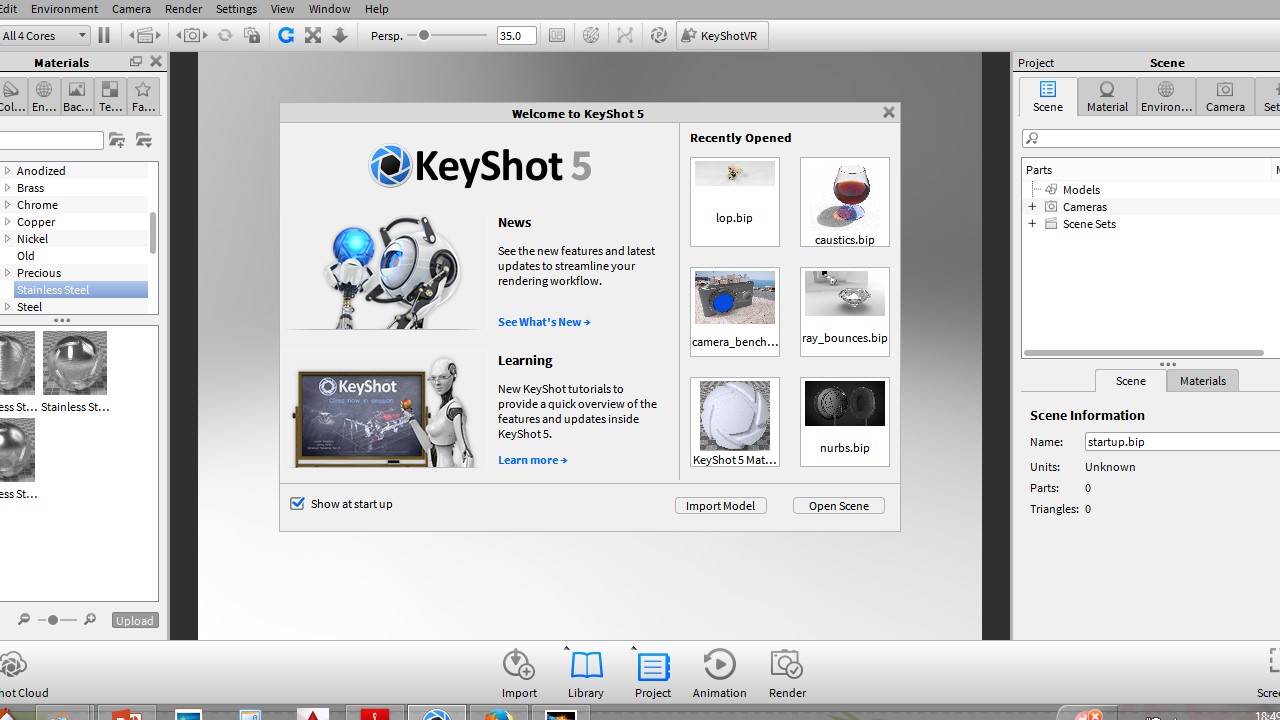This screenshot has height=720, width=1280.
Task: Click add folder icon in Materials panel
Action: pos(117,140)
